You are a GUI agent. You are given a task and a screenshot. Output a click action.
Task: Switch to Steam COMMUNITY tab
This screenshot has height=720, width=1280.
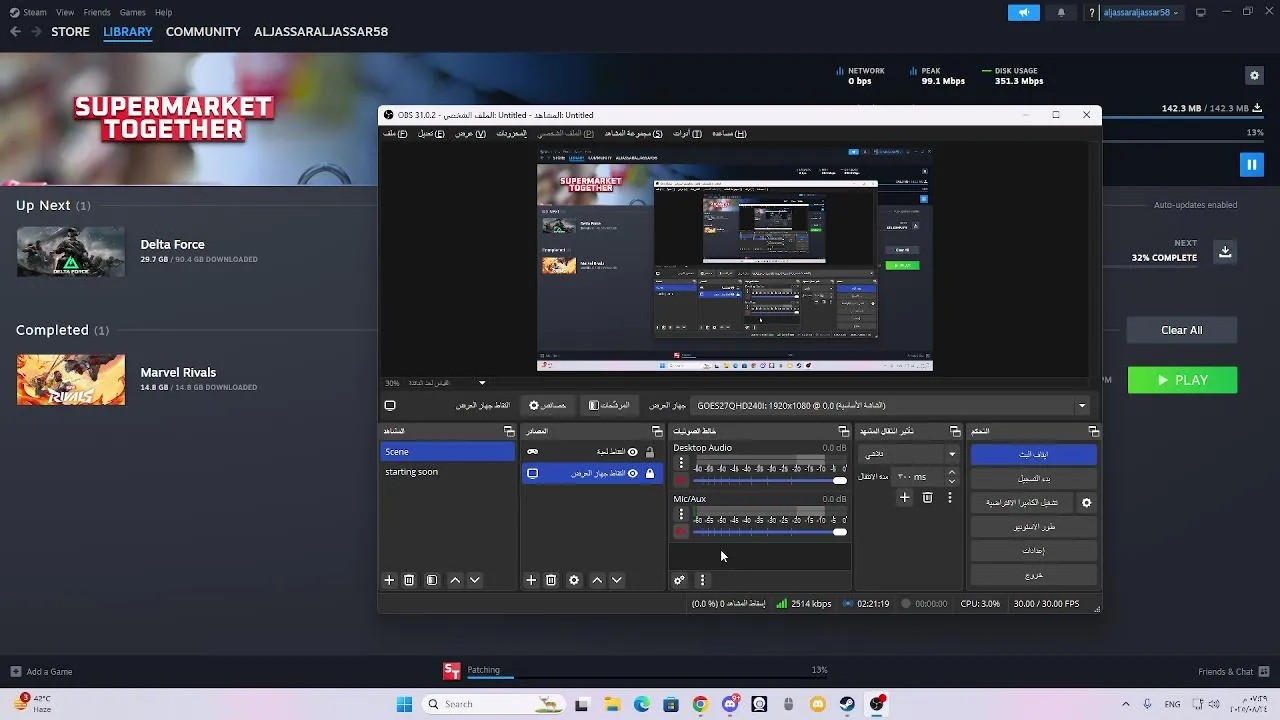coord(203,32)
